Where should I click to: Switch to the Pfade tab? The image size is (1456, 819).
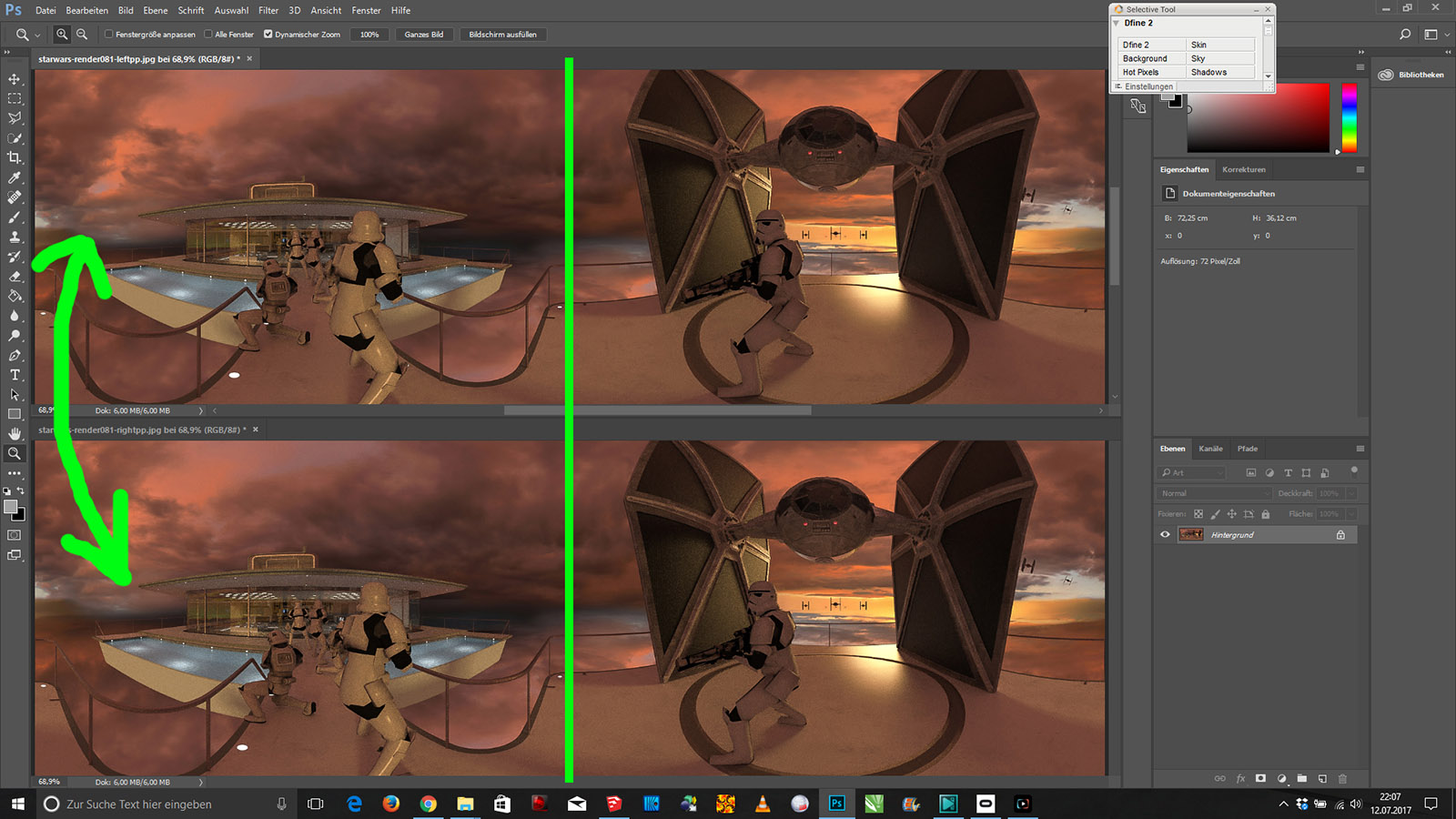point(1248,449)
